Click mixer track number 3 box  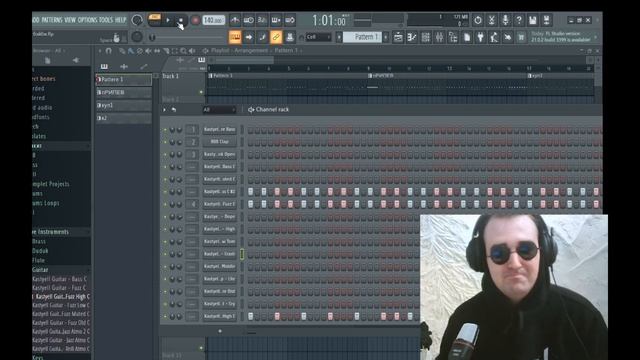[x=192, y=154]
